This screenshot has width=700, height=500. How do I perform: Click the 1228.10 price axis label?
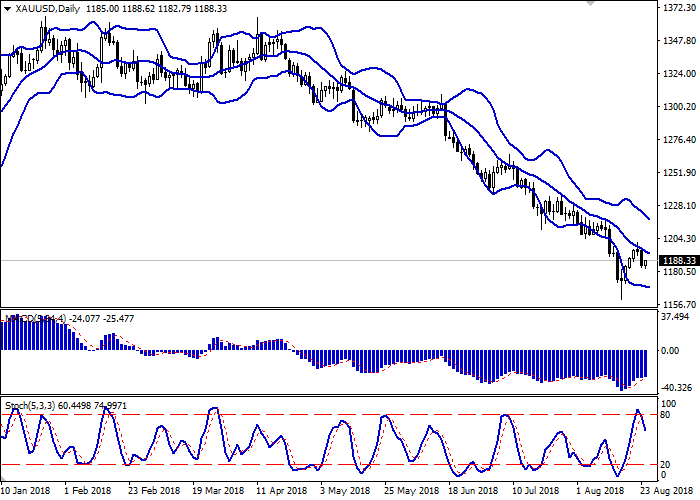[679, 206]
